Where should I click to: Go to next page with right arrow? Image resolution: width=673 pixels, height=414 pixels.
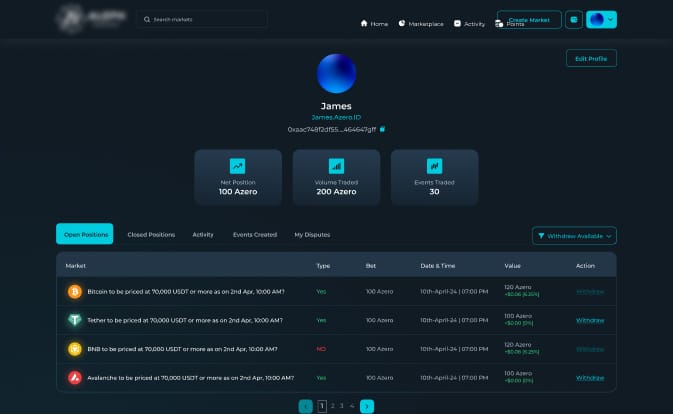(367, 406)
